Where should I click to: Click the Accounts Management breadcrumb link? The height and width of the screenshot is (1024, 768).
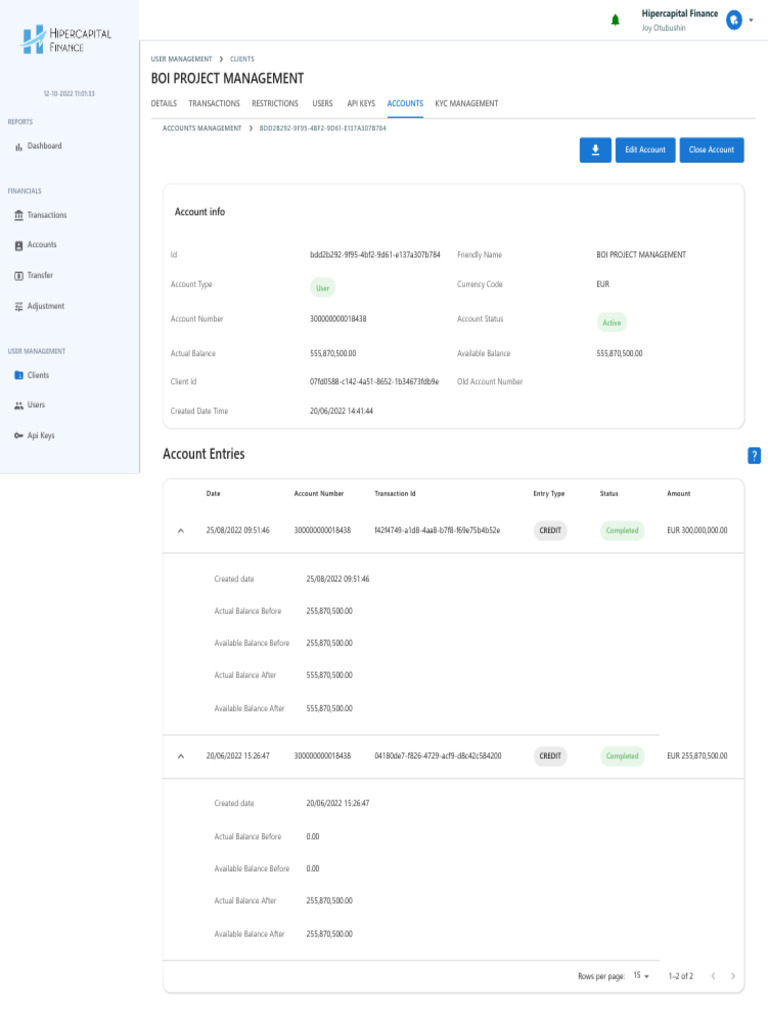tap(202, 128)
